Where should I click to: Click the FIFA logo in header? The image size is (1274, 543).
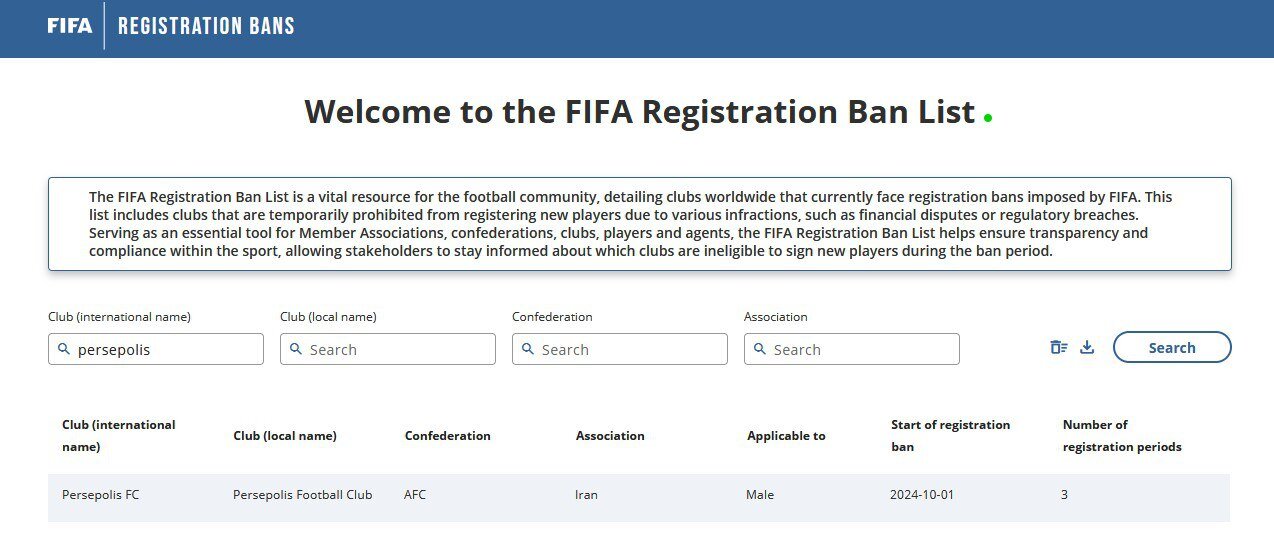pyautogui.click(x=69, y=26)
